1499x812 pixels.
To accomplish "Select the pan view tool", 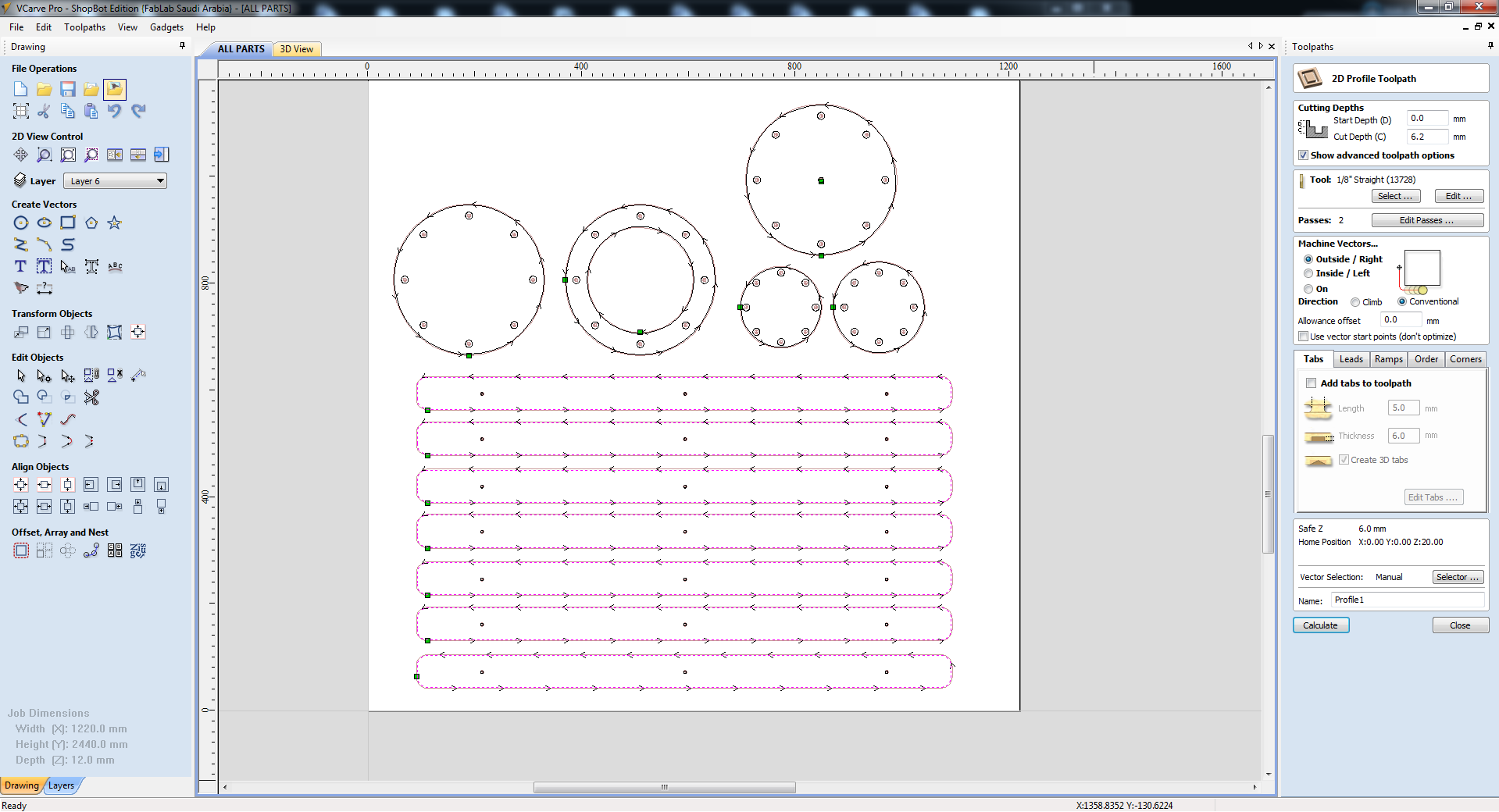I will (x=21, y=155).
